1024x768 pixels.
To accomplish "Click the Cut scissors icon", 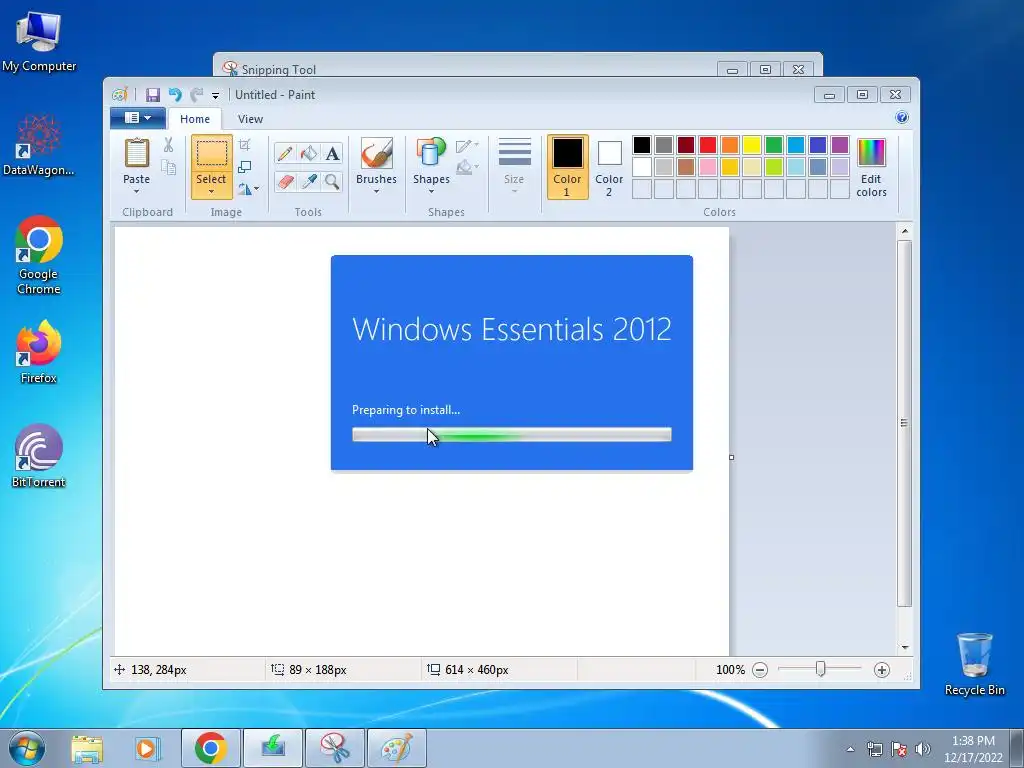I will coord(168,145).
